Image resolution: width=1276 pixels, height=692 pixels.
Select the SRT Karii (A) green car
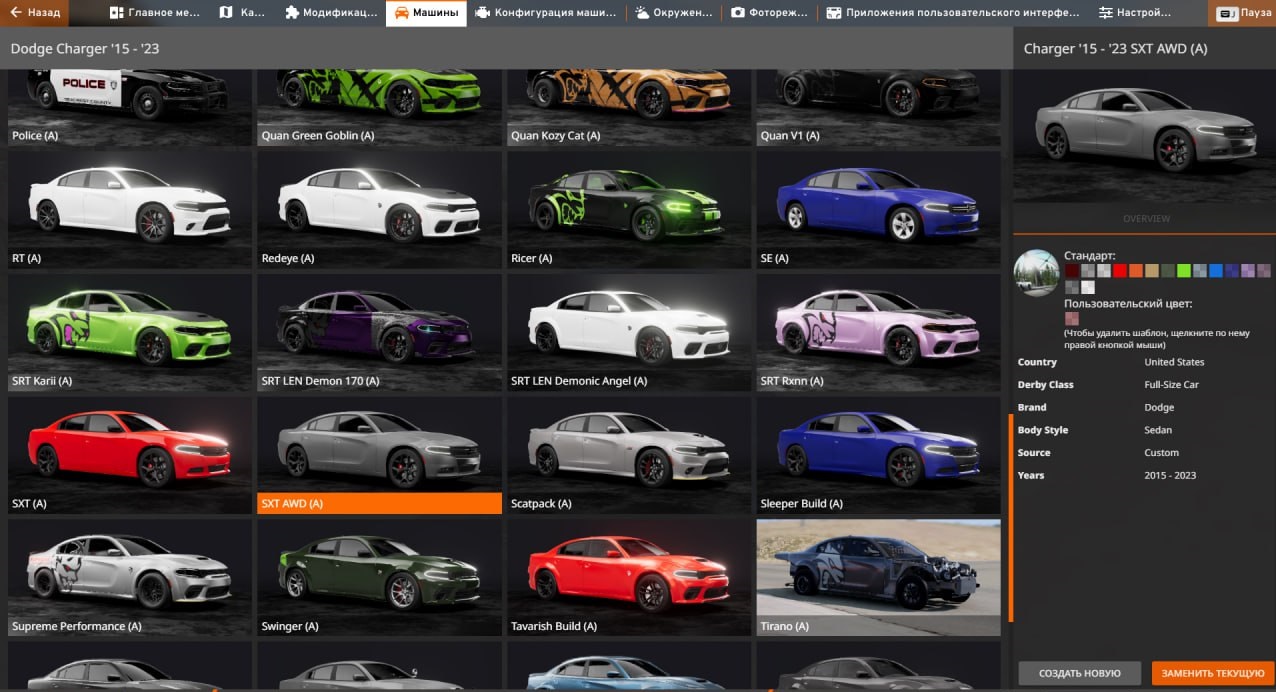(129, 332)
